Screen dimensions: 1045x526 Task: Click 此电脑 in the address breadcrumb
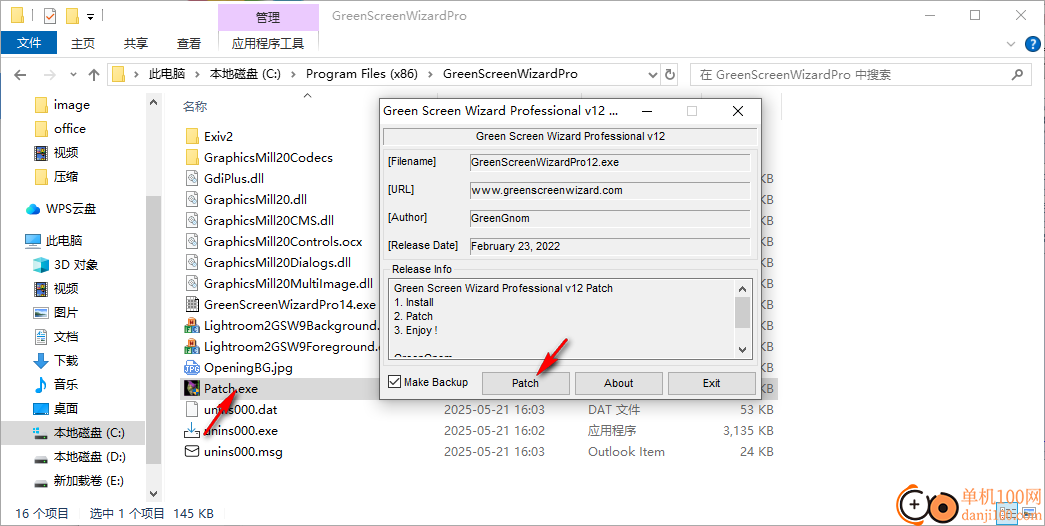coord(166,74)
